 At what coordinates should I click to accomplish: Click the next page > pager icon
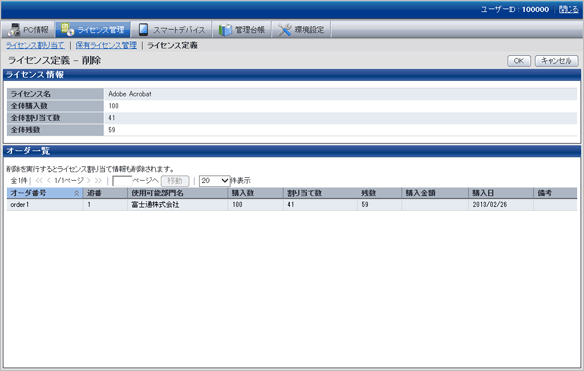pos(89,181)
